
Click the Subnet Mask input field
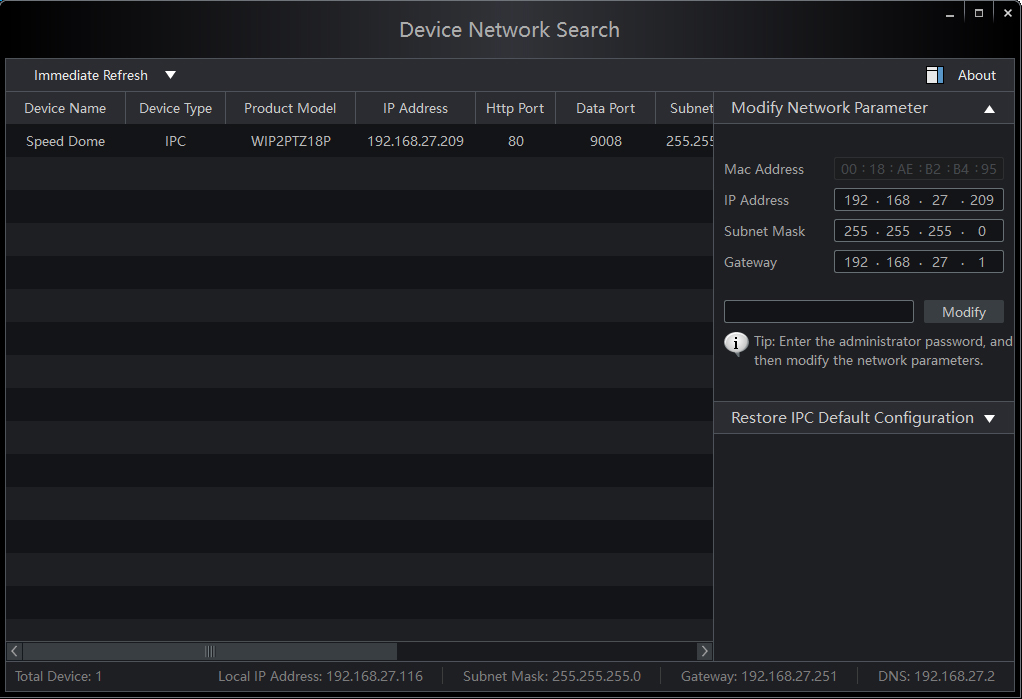click(918, 231)
